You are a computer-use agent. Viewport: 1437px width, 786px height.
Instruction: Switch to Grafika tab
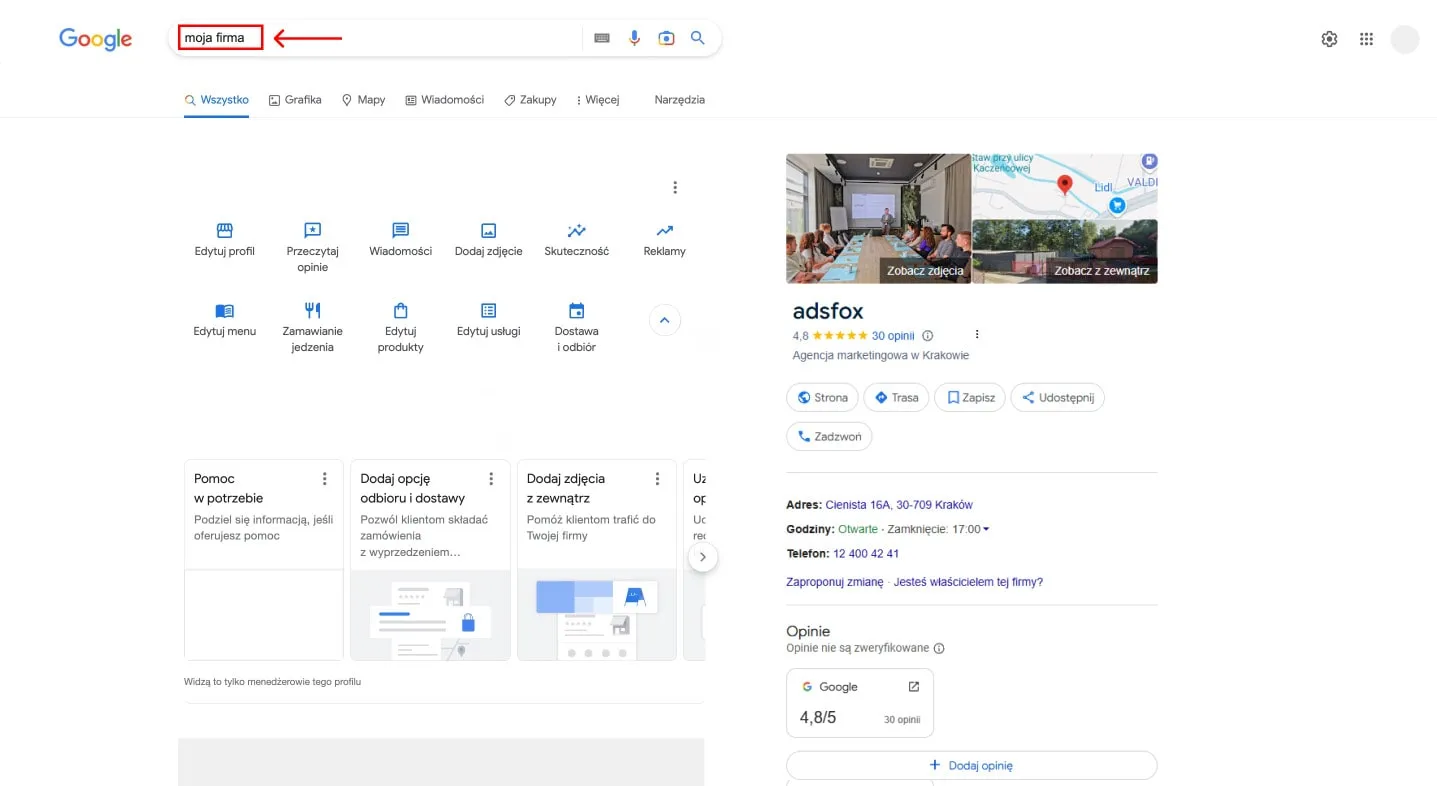pos(295,100)
